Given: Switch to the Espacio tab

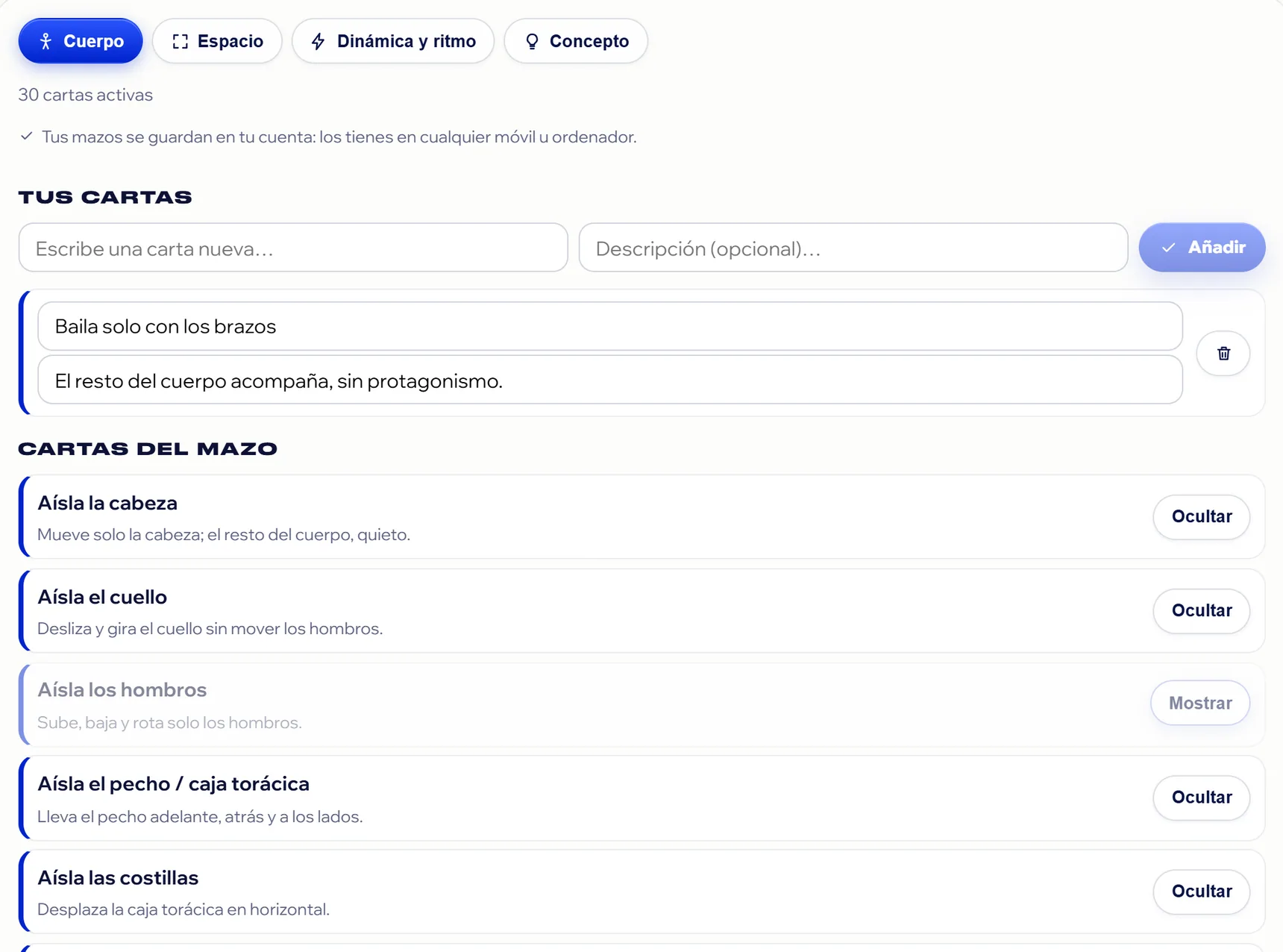Looking at the screenshot, I should 217,41.
